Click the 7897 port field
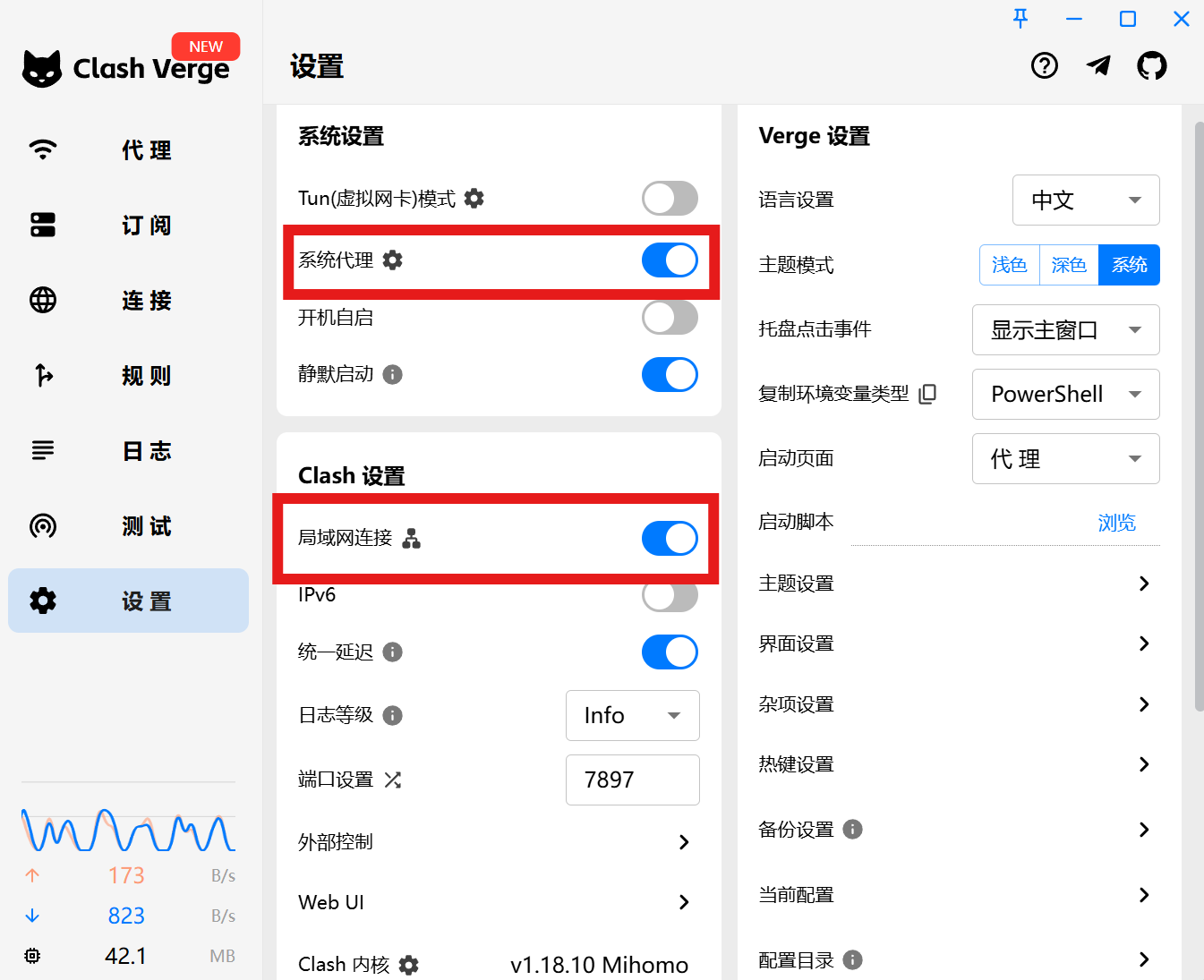Viewport: 1204px width, 980px height. 633,780
